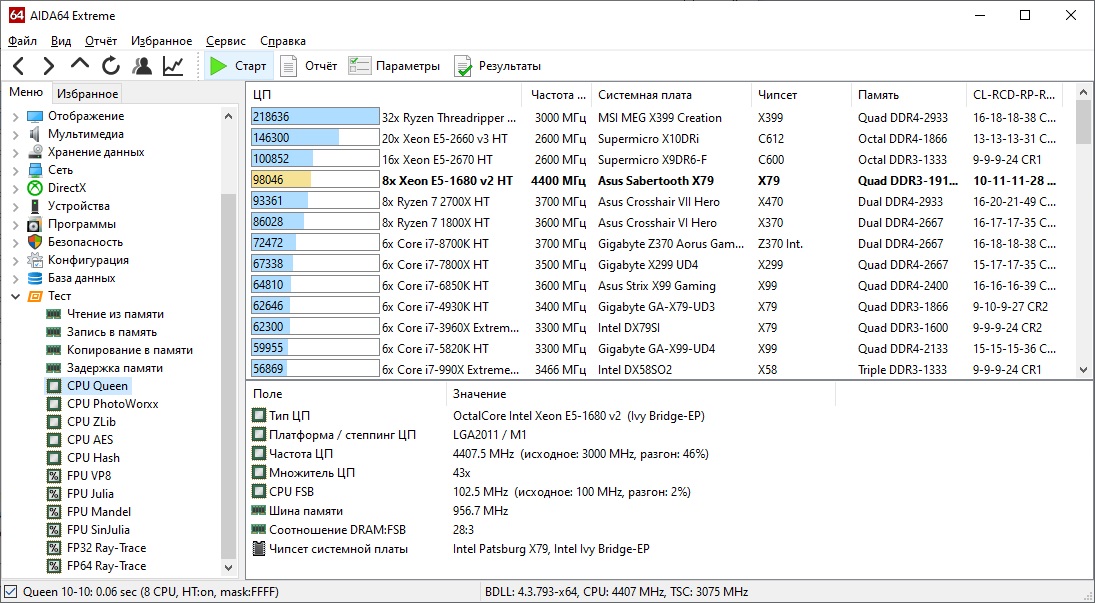Viewport: 1095px width, 603px height.
Task: Start the benchmark with Старт
Action: (x=238, y=66)
